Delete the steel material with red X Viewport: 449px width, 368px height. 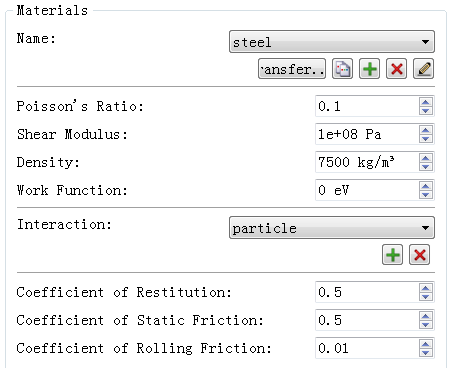tap(396, 69)
